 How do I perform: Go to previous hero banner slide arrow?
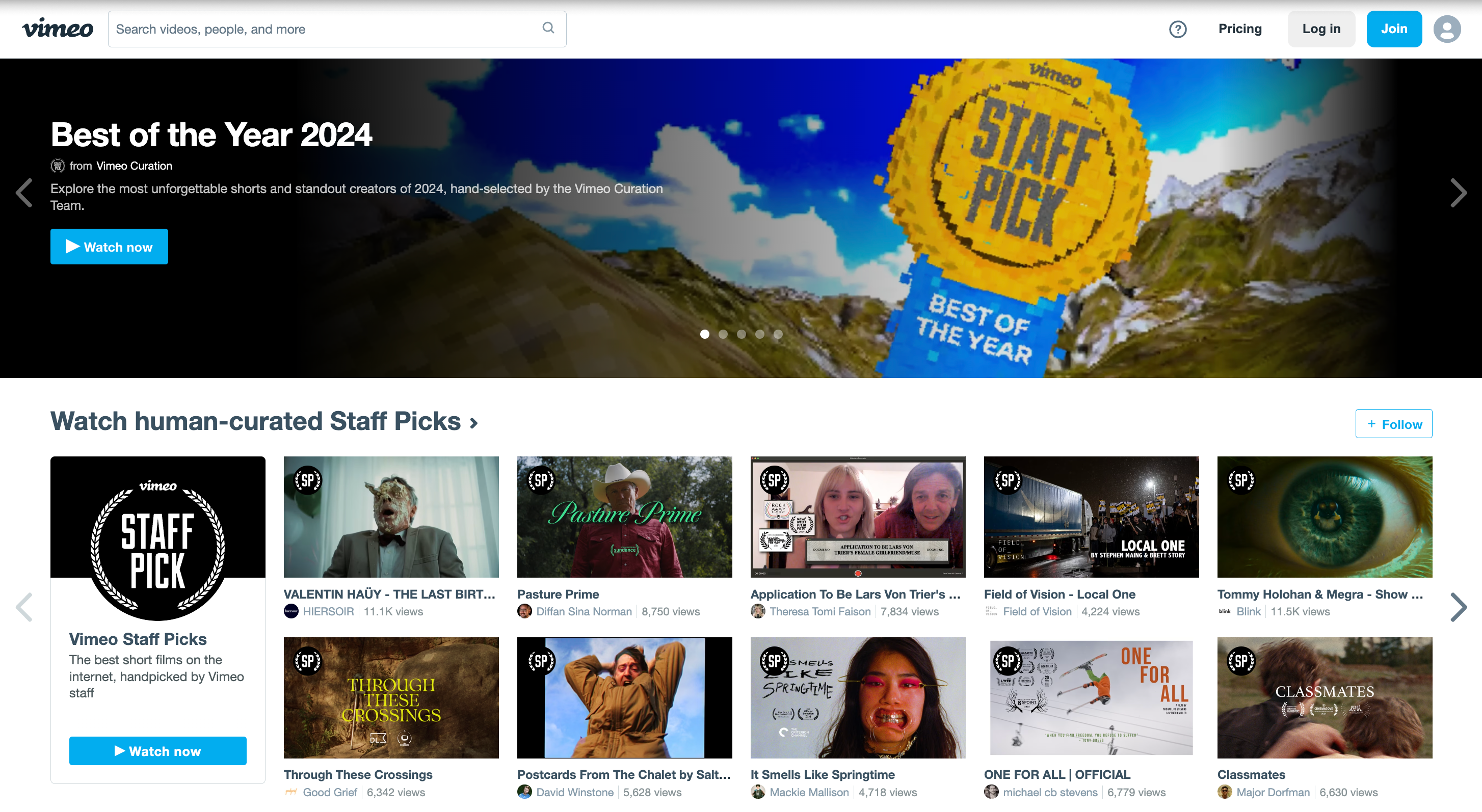pos(24,193)
